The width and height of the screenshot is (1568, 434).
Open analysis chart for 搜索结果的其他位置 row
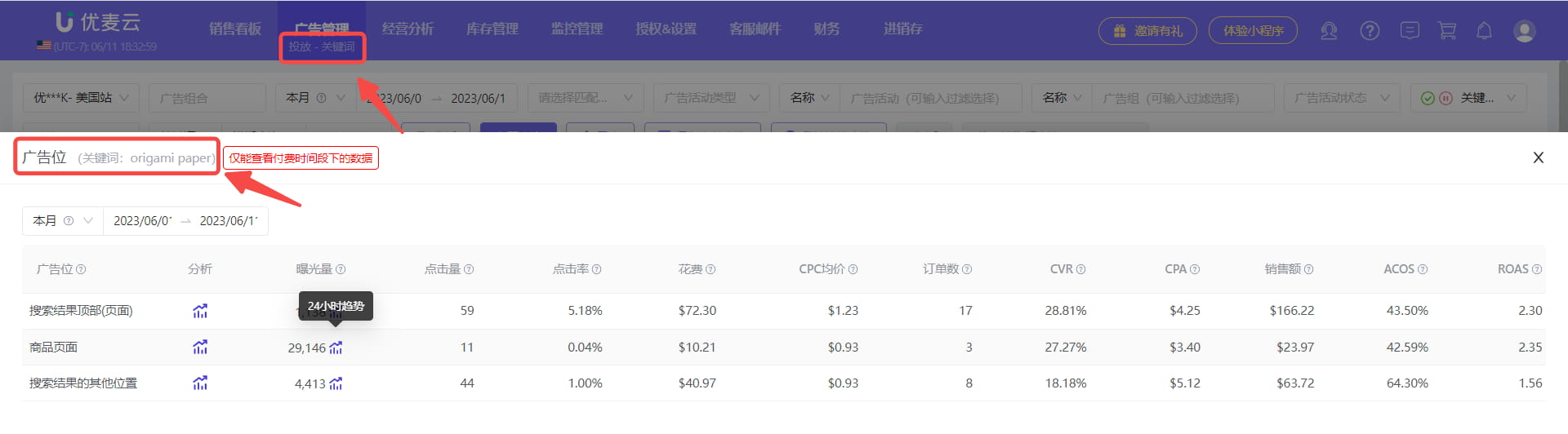[200, 383]
